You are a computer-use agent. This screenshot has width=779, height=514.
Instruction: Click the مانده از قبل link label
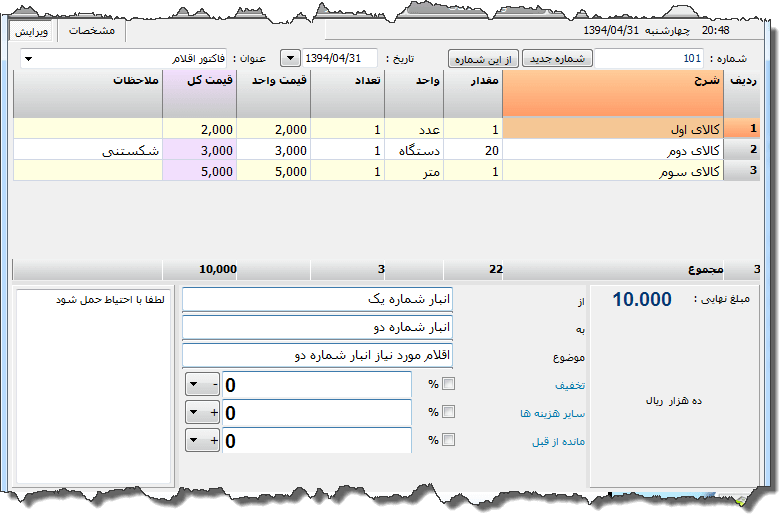point(558,441)
